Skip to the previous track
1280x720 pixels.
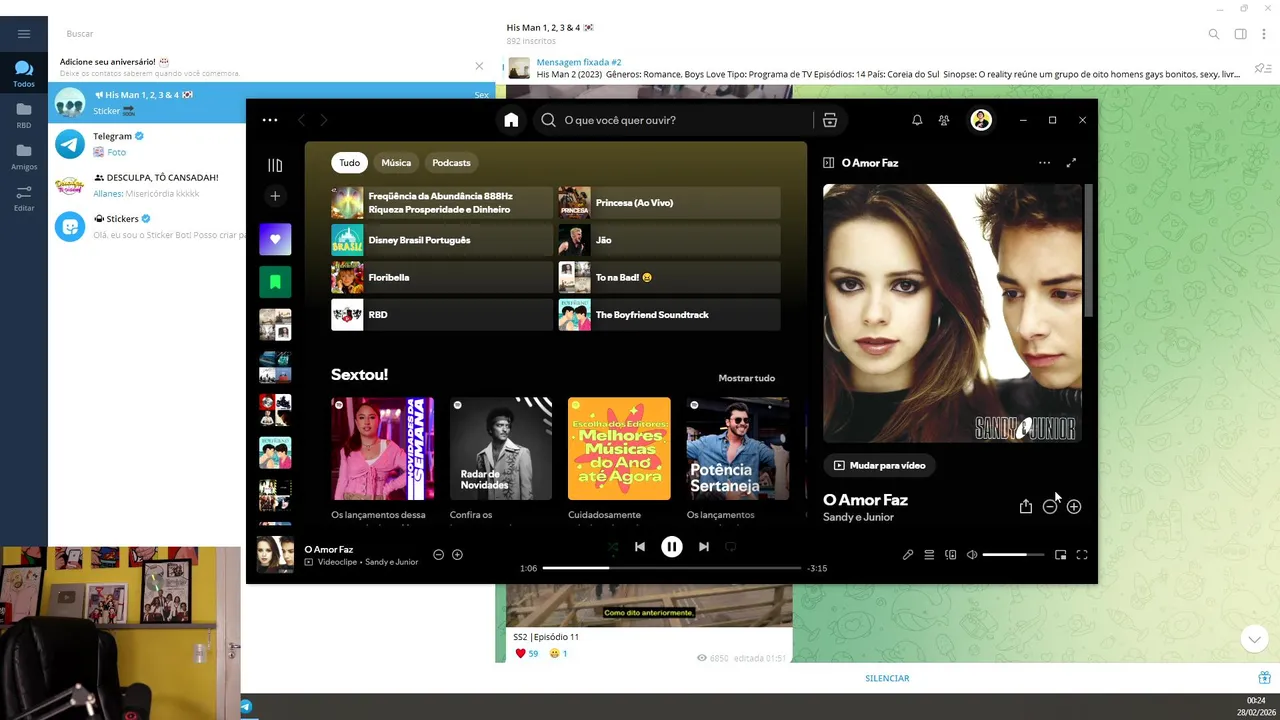tap(640, 547)
